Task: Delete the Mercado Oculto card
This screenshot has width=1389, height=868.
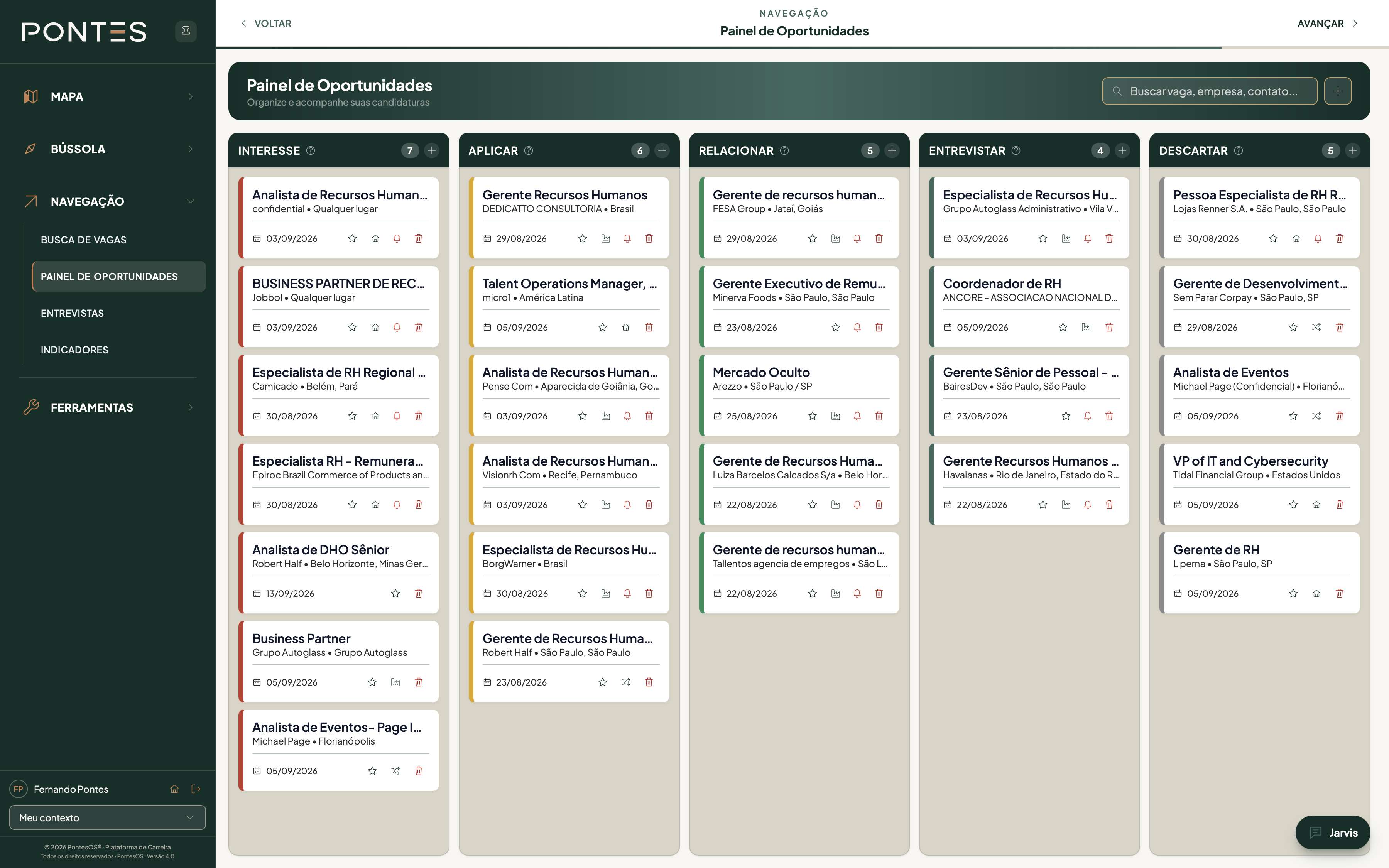Action: click(879, 415)
